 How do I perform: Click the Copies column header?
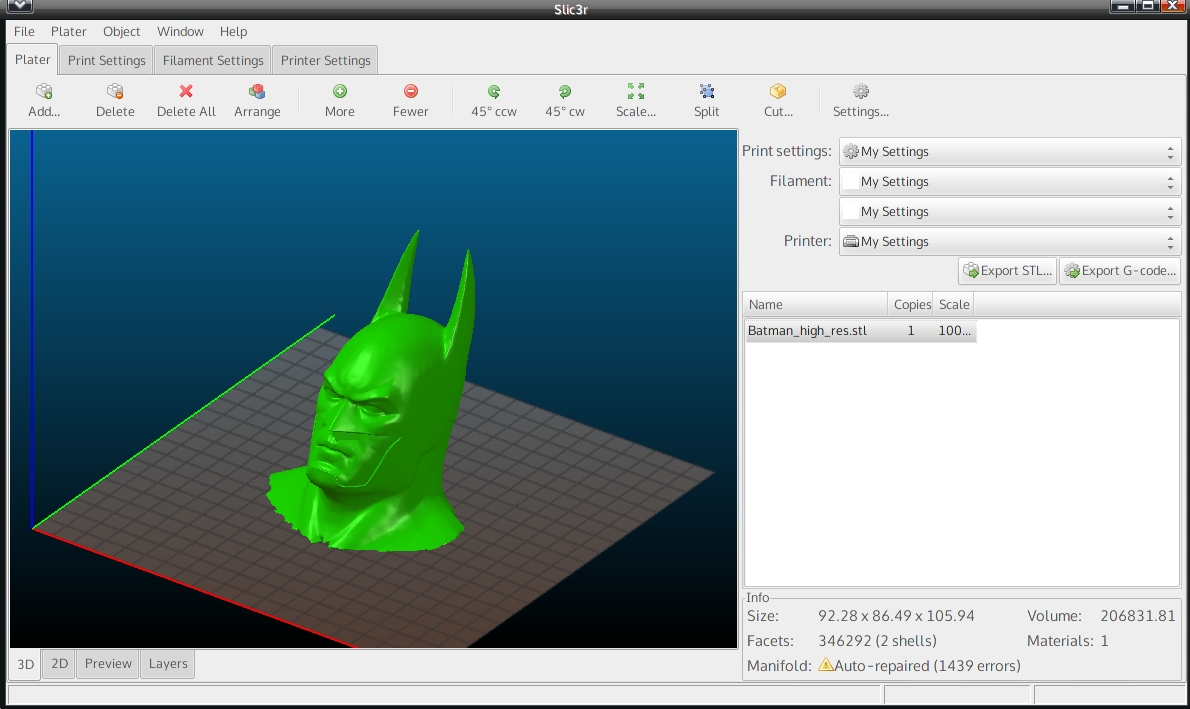pyautogui.click(x=911, y=304)
